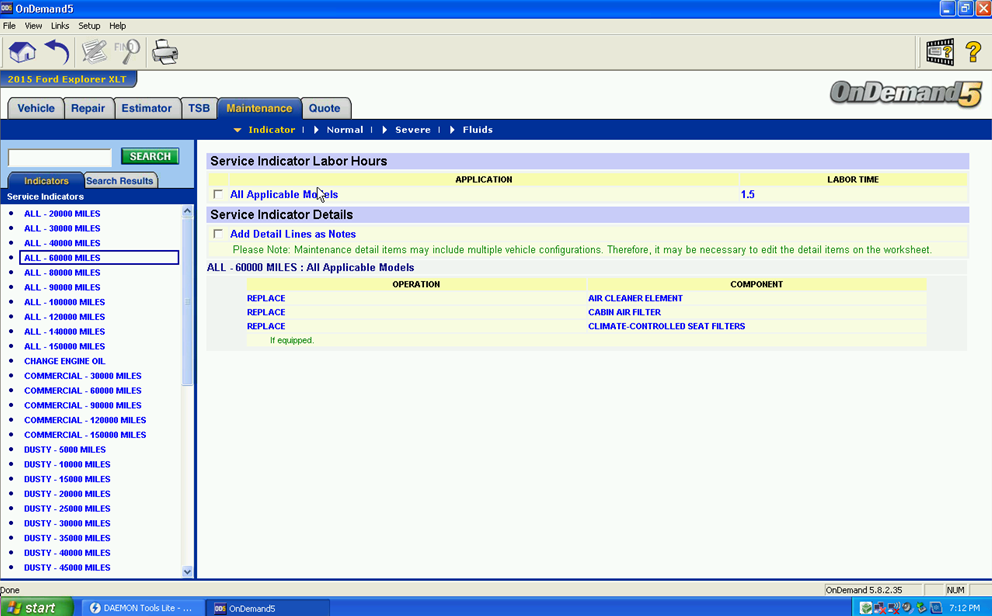
Task: Click inside the indicator search field
Action: [x=59, y=157]
